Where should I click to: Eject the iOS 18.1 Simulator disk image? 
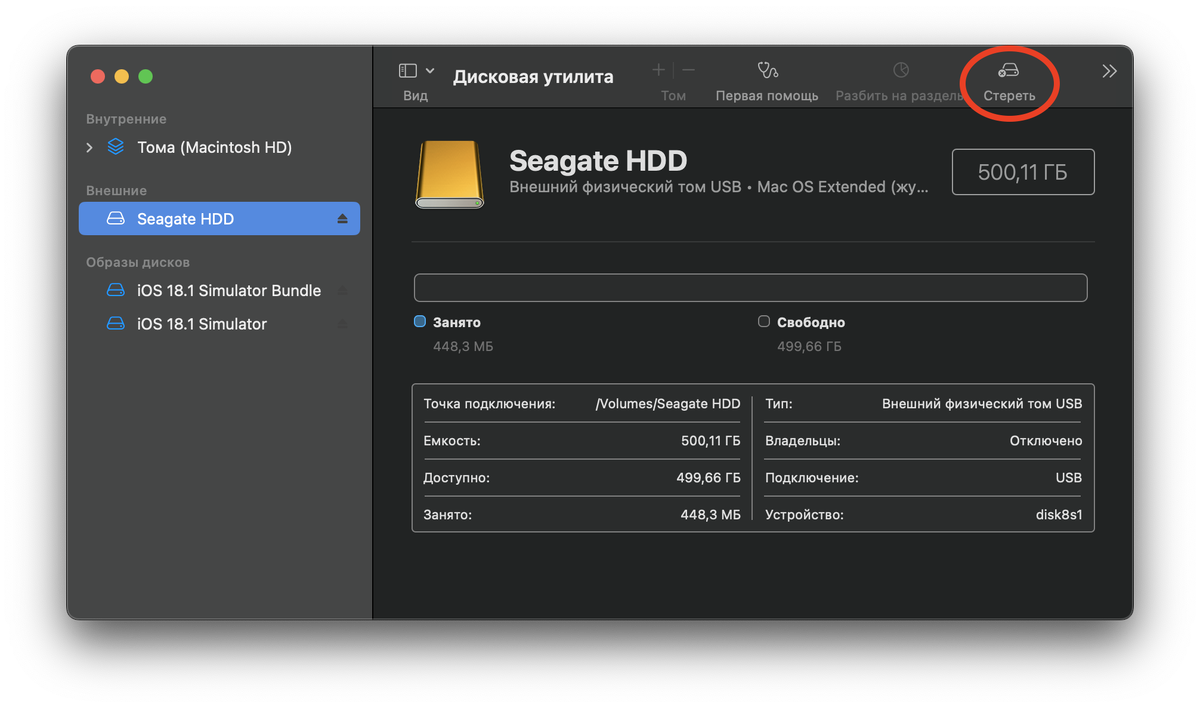[342, 324]
